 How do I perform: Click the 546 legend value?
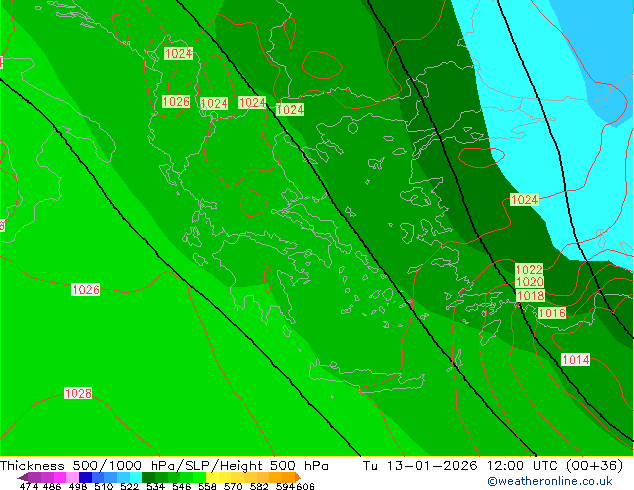[182, 486]
